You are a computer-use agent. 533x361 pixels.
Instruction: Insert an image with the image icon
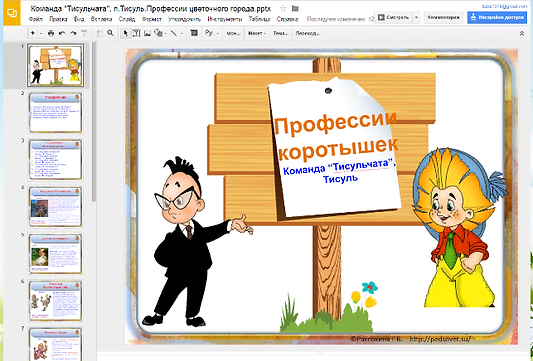(x=147, y=33)
